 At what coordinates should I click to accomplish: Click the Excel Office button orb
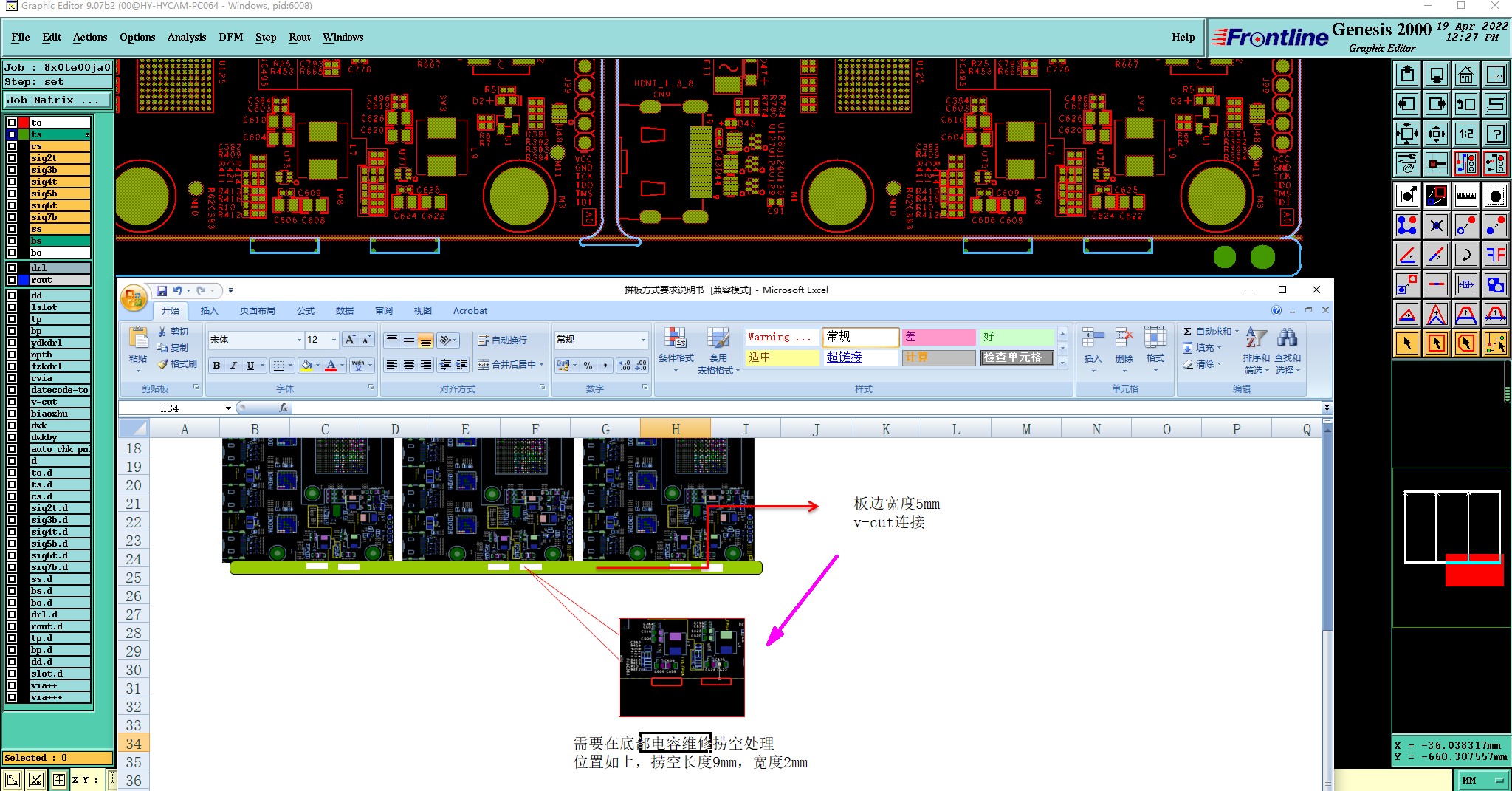134,298
